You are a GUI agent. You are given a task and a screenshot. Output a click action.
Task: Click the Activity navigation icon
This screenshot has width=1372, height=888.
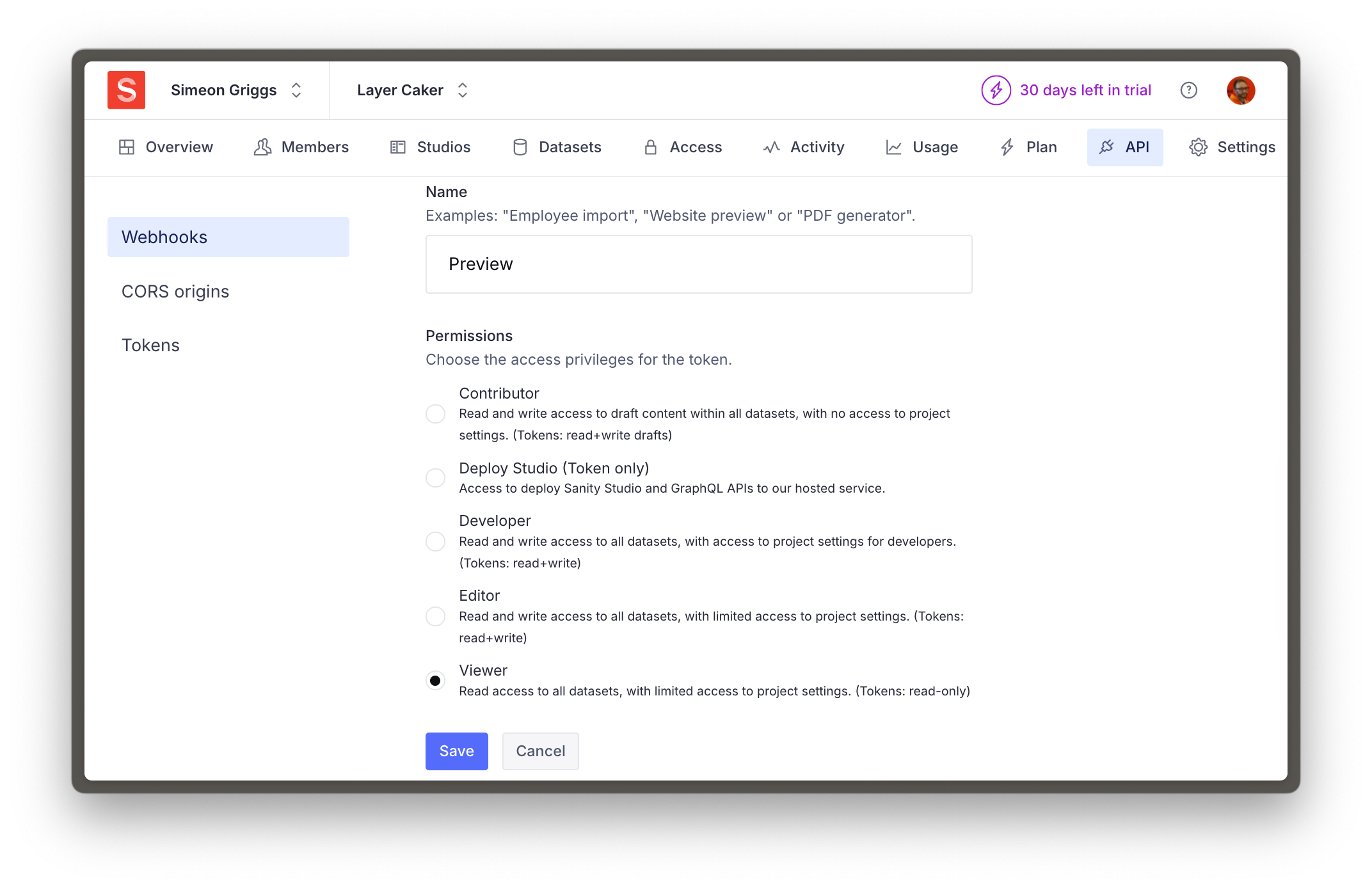pyautogui.click(x=769, y=147)
